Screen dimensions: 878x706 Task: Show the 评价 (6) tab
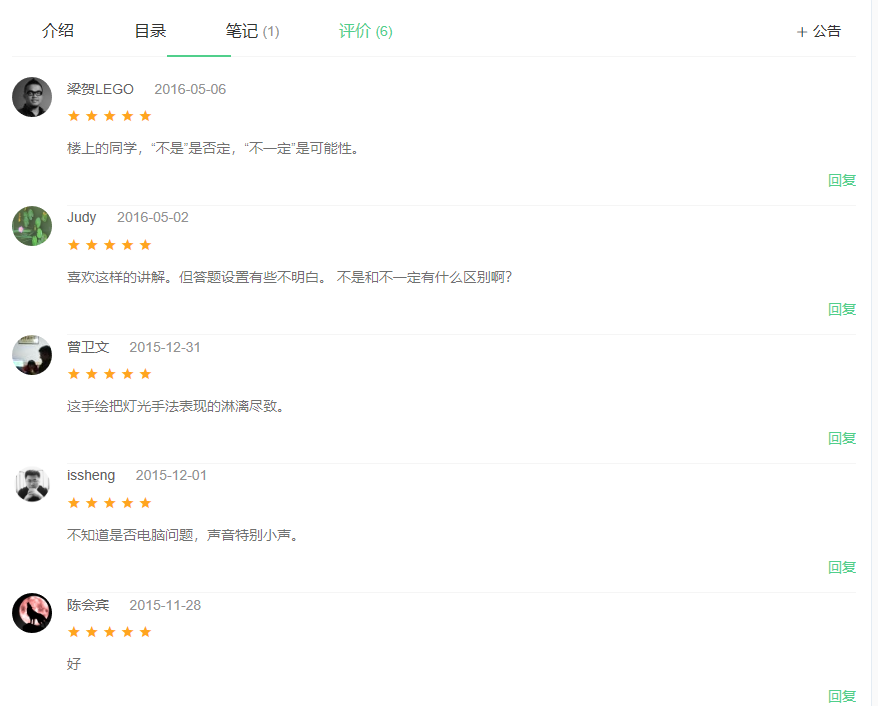point(365,31)
